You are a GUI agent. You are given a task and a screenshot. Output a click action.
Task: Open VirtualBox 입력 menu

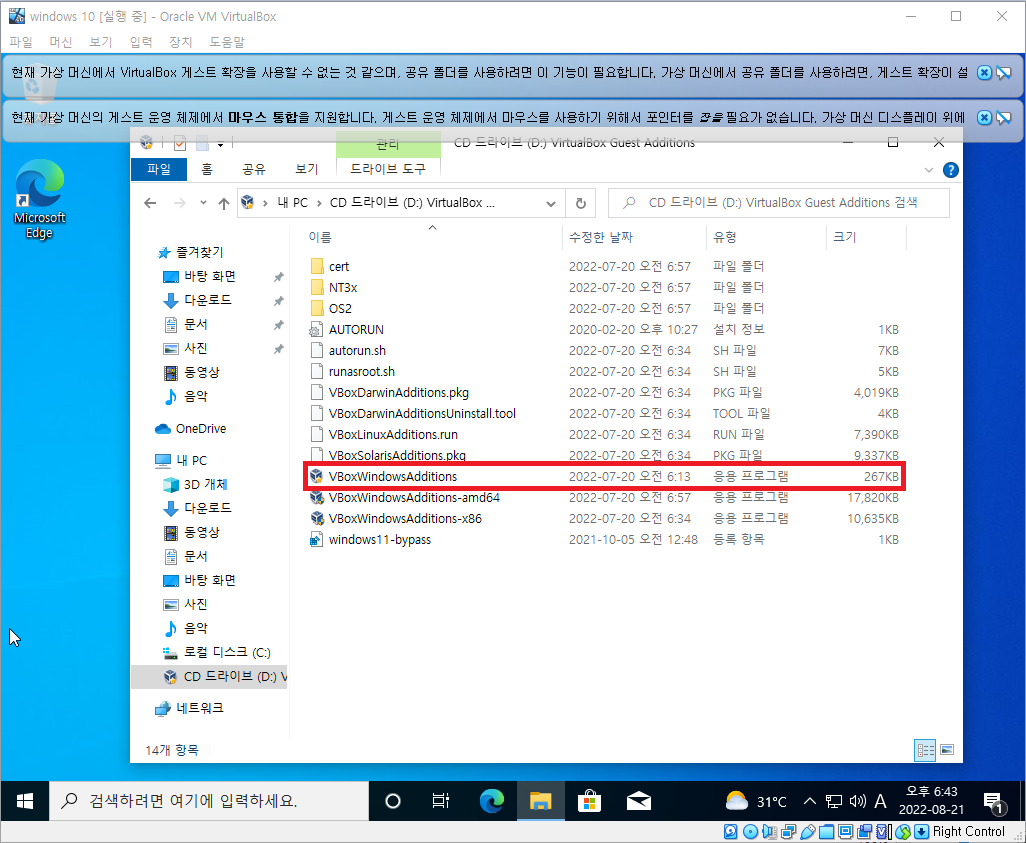(x=141, y=42)
